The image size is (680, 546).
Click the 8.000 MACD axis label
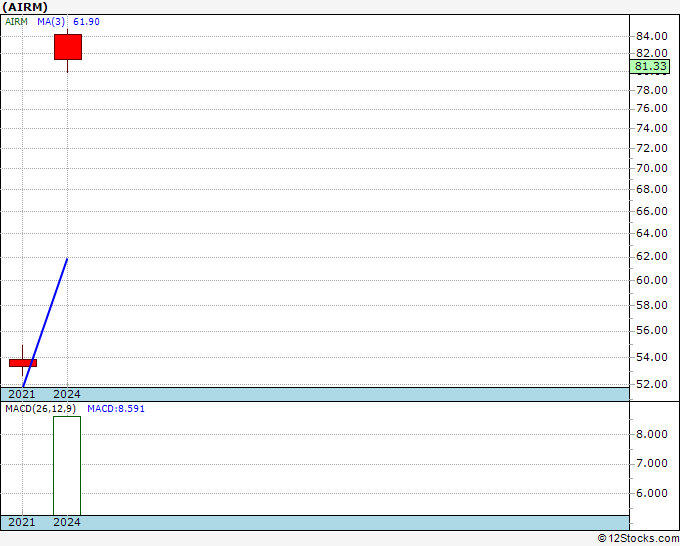651,435
